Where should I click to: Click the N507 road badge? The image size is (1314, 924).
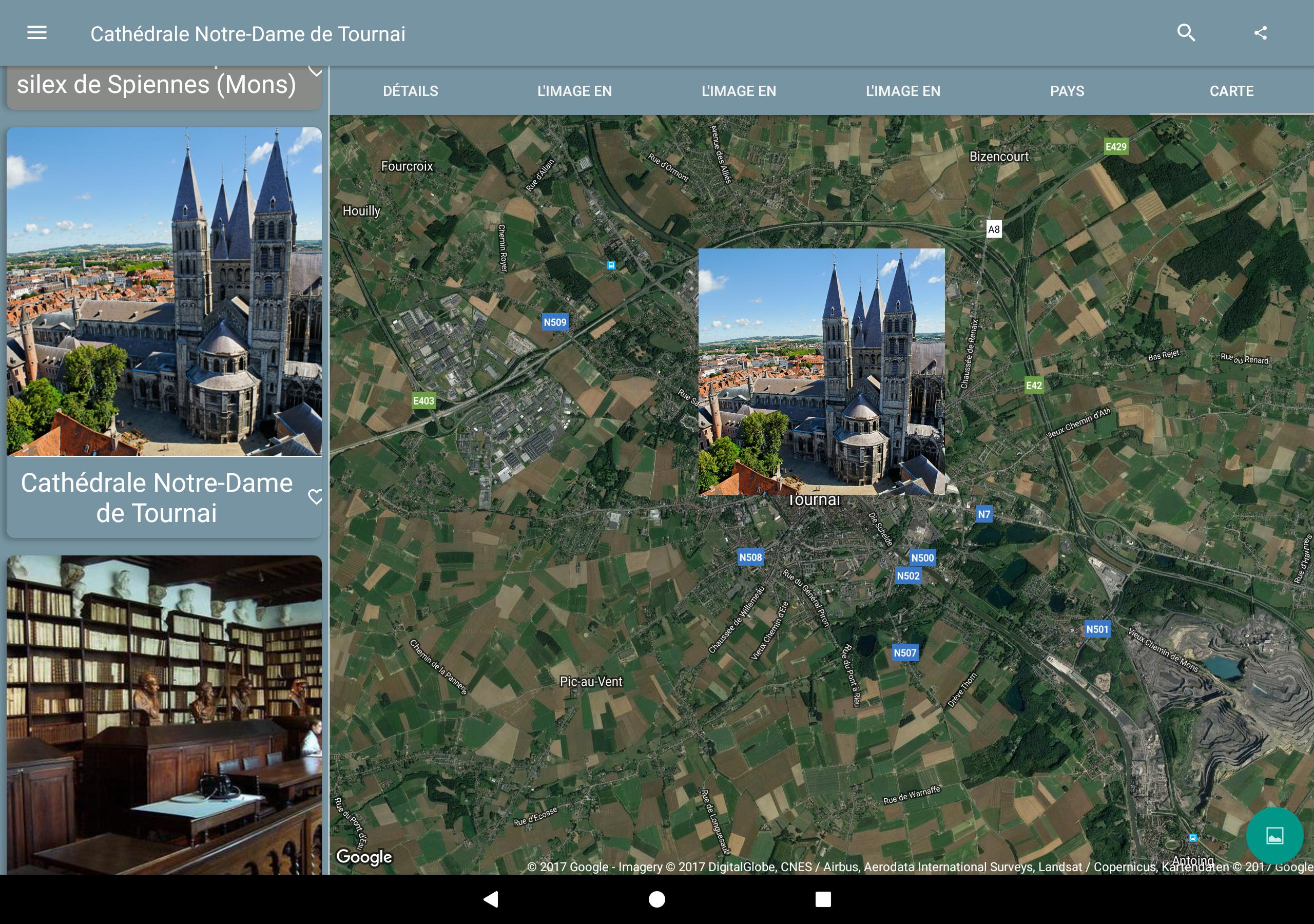pyautogui.click(x=905, y=652)
